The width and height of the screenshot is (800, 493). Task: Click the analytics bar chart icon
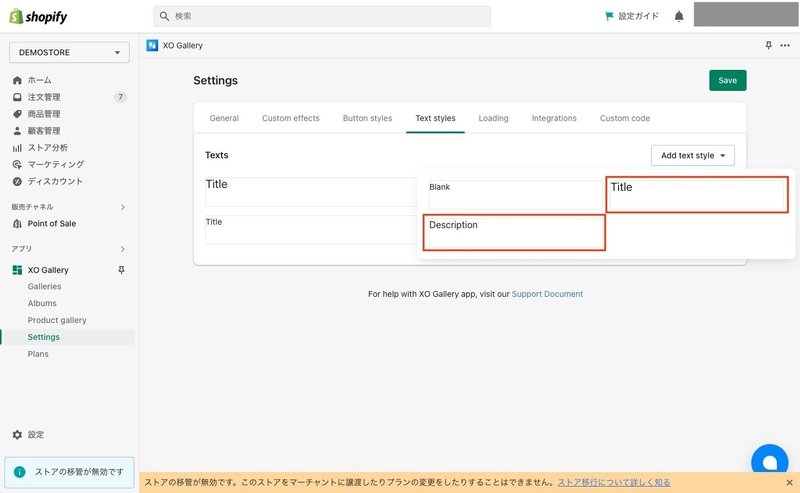pyautogui.click(x=17, y=147)
